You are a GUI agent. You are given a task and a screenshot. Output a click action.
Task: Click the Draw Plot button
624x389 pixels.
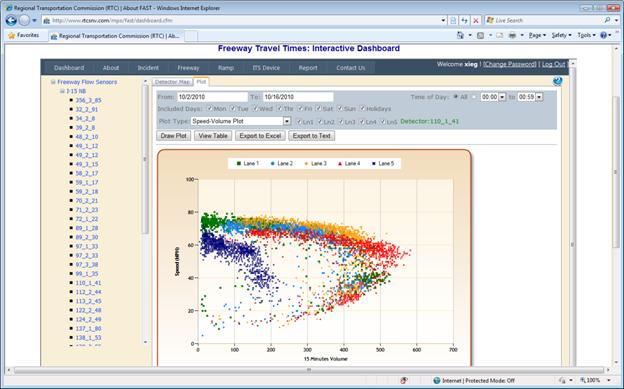(x=174, y=136)
